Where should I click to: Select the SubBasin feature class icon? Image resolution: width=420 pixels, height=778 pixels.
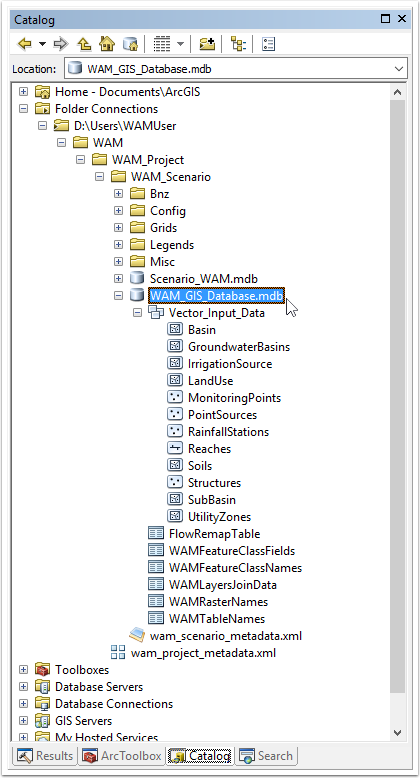coord(175,499)
